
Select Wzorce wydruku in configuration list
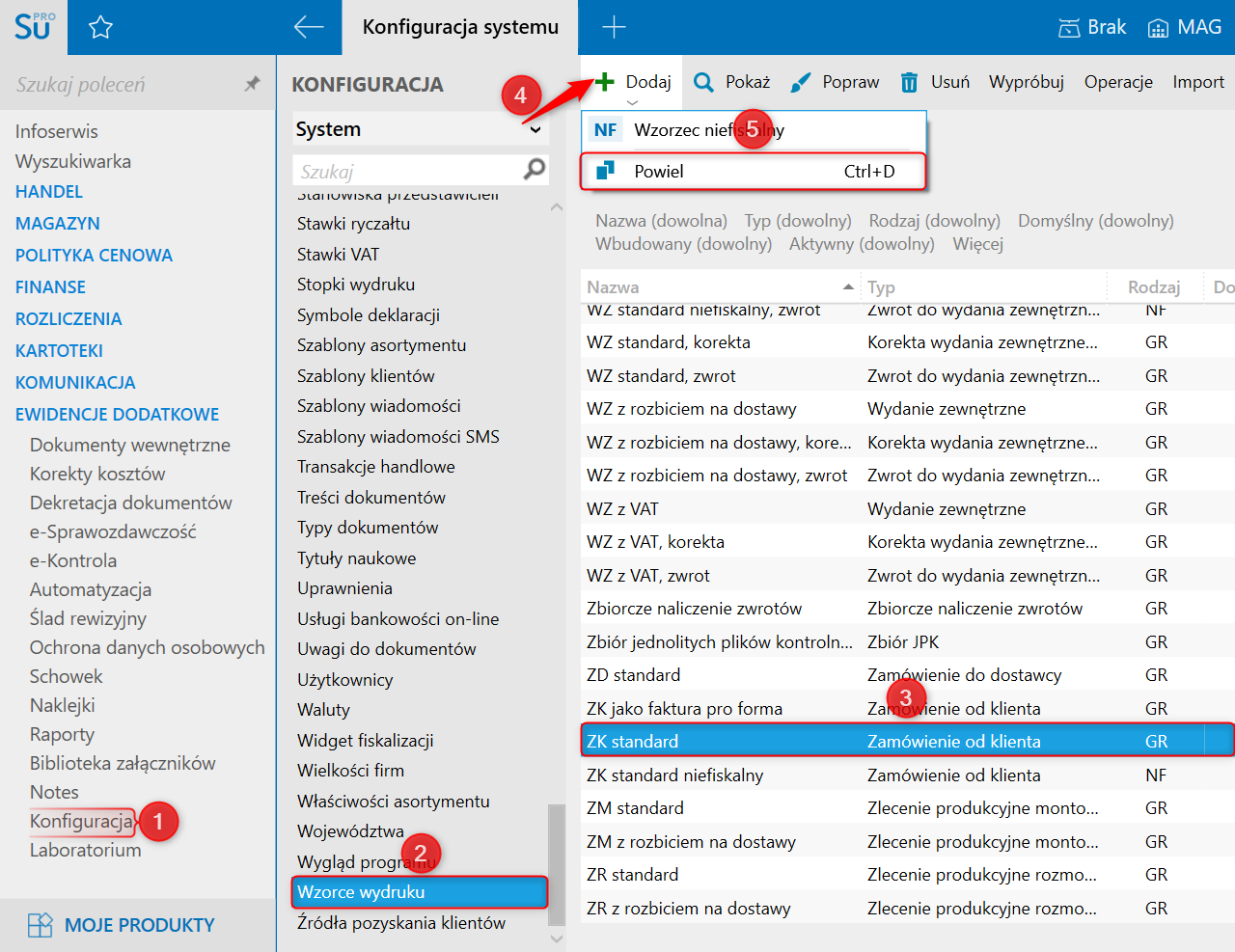click(420, 892)
